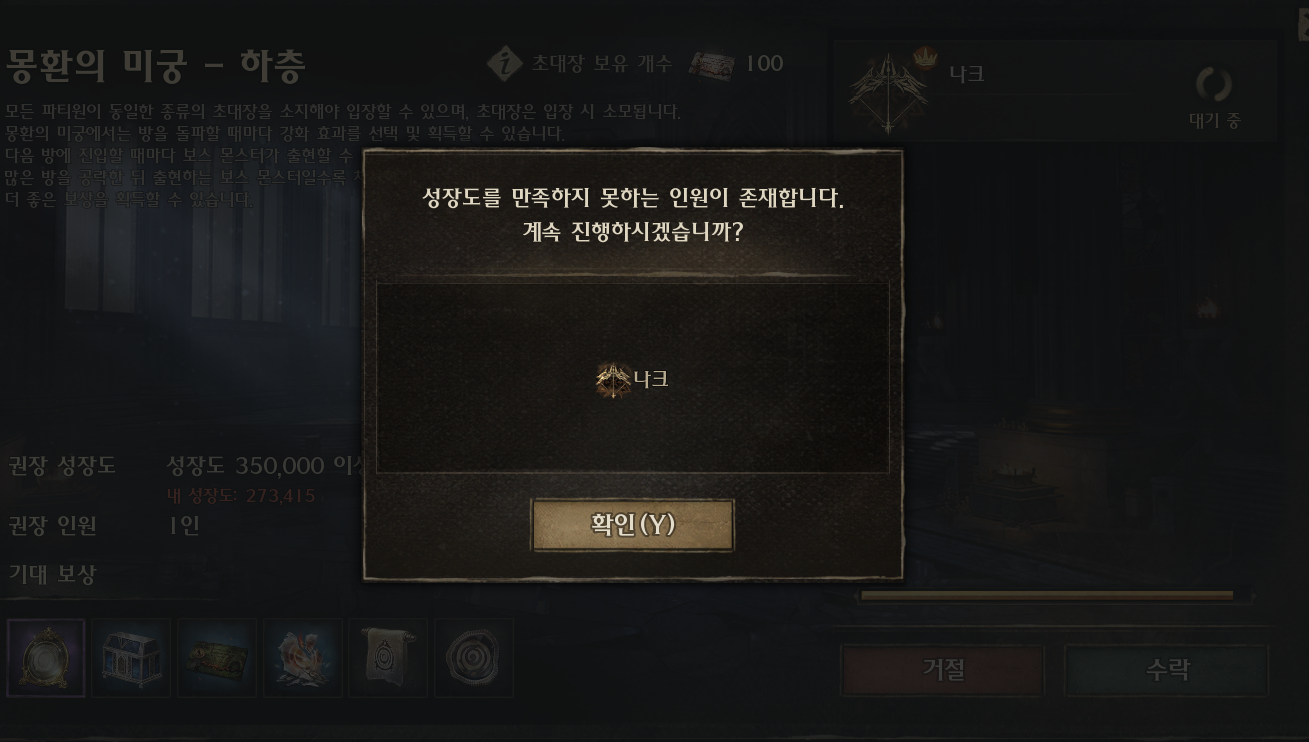Screen dimensions: 1309x742
Task: Select the green invitation card reward icon
Action: tap(217, 657)
